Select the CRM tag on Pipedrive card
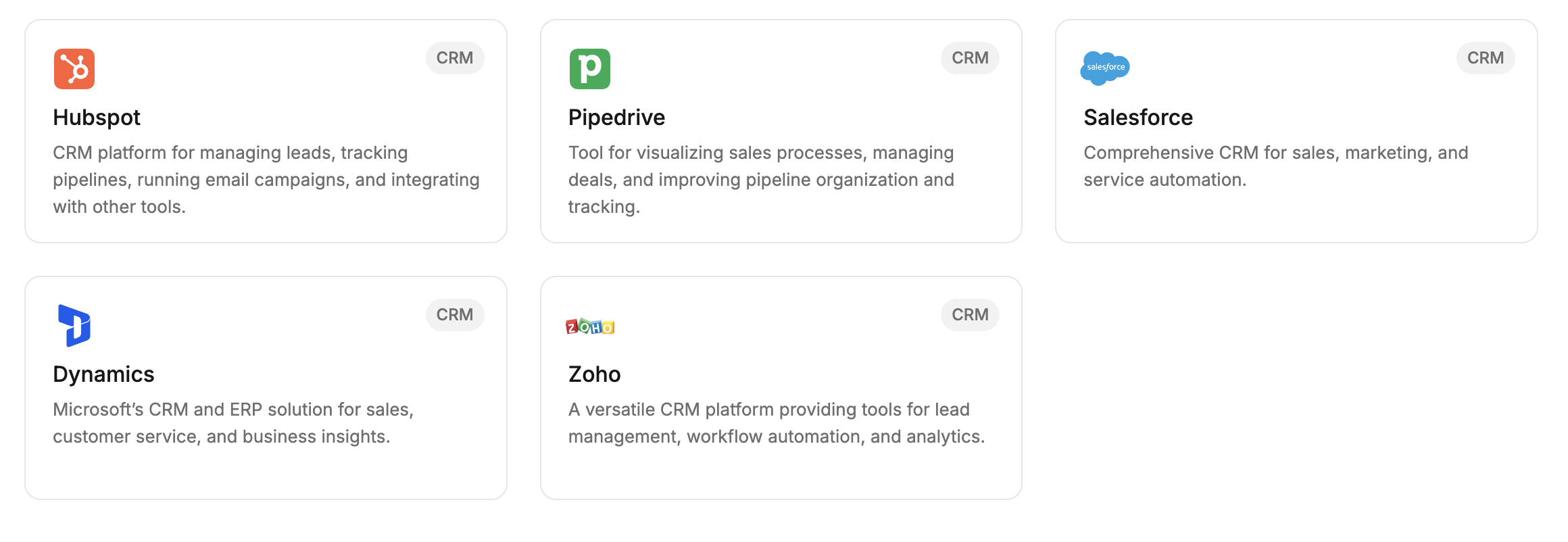Screen dimensions: 1568x542 point(969,58)
